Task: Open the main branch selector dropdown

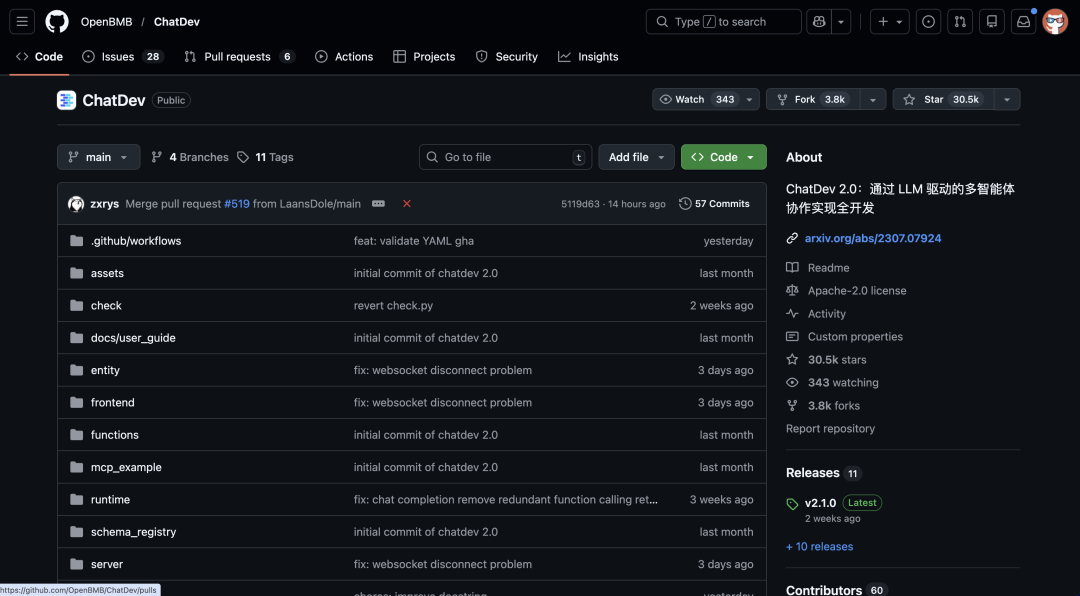Action: click(x=98, y=157)
